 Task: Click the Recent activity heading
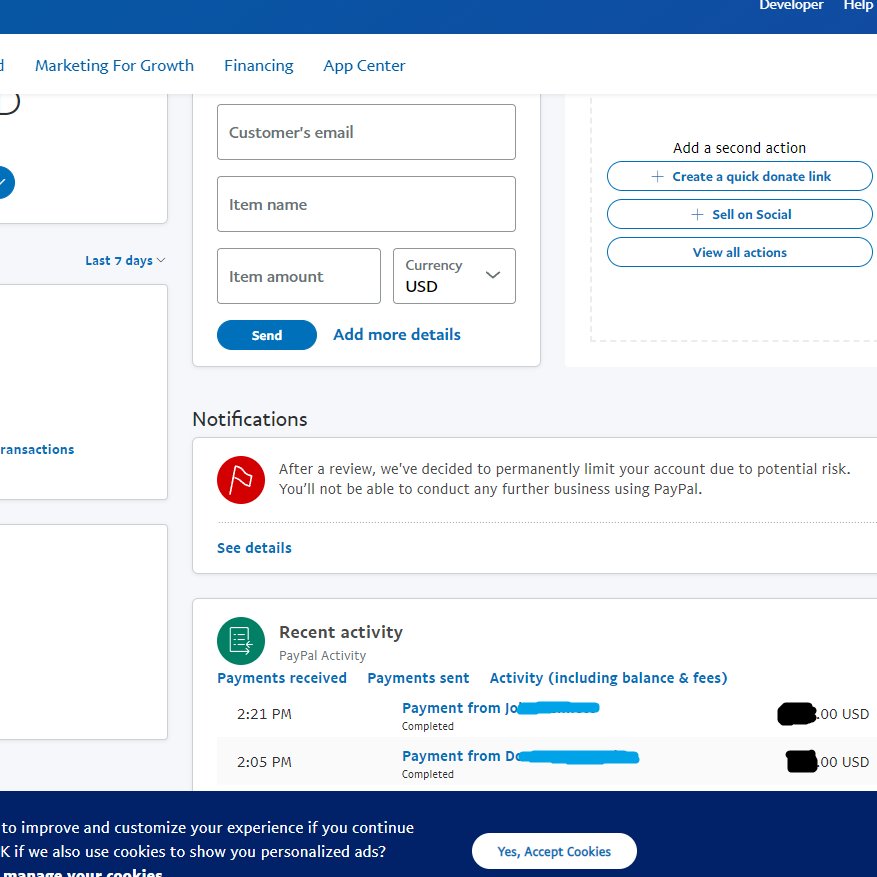(341, 632)
